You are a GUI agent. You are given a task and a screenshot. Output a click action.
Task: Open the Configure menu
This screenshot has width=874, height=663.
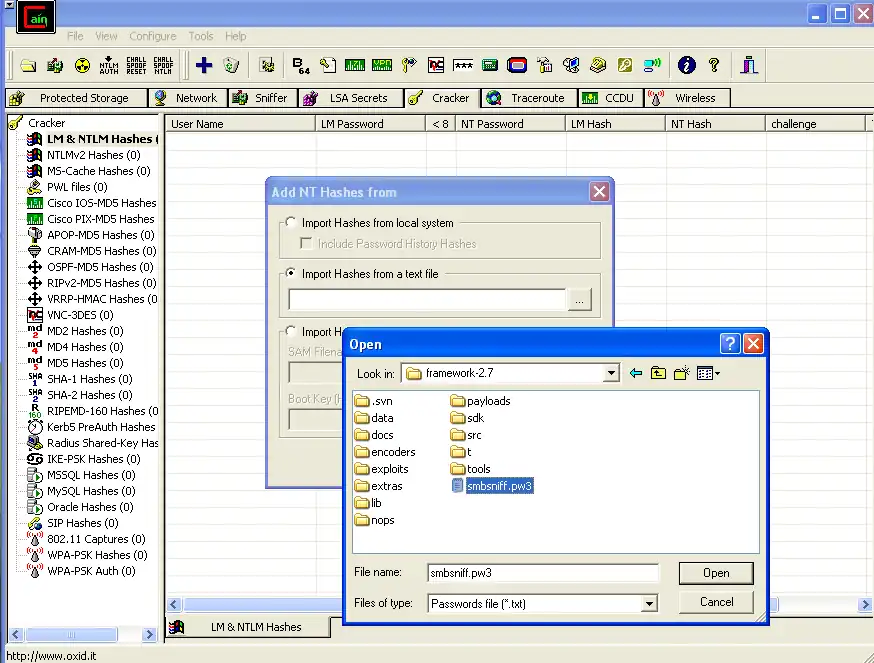(x=152, y=36)
